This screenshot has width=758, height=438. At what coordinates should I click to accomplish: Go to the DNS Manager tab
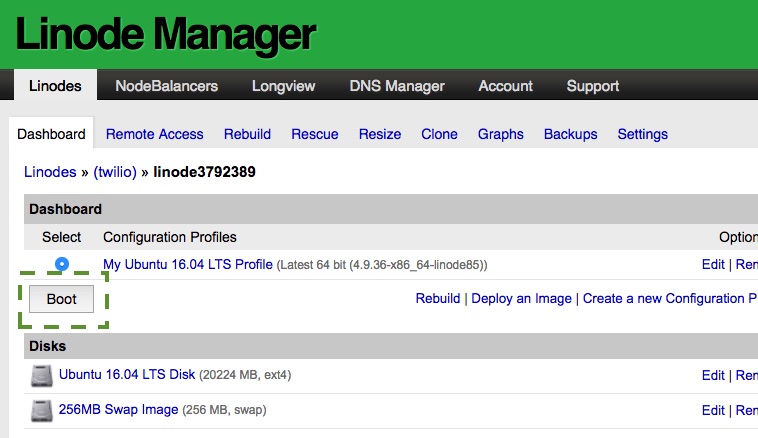[x=397, y=86]
